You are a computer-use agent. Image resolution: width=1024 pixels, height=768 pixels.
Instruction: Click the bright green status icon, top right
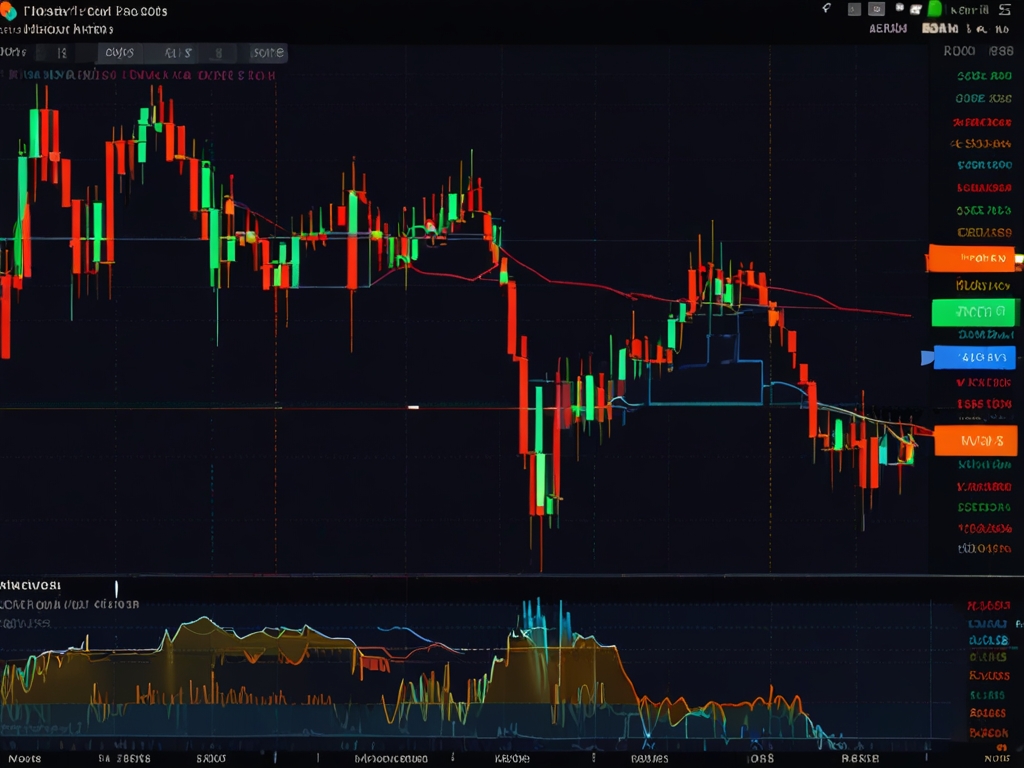(x=935, y=9)
